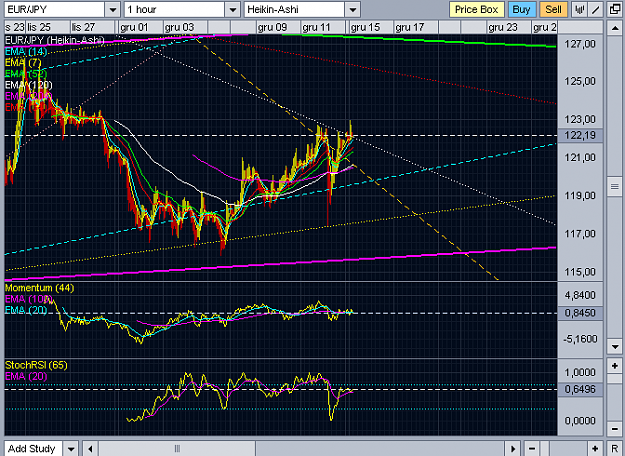Select the trend line drawing tool
The width and height of the screenshot is (625, 456).
click(x=596, y=10)
